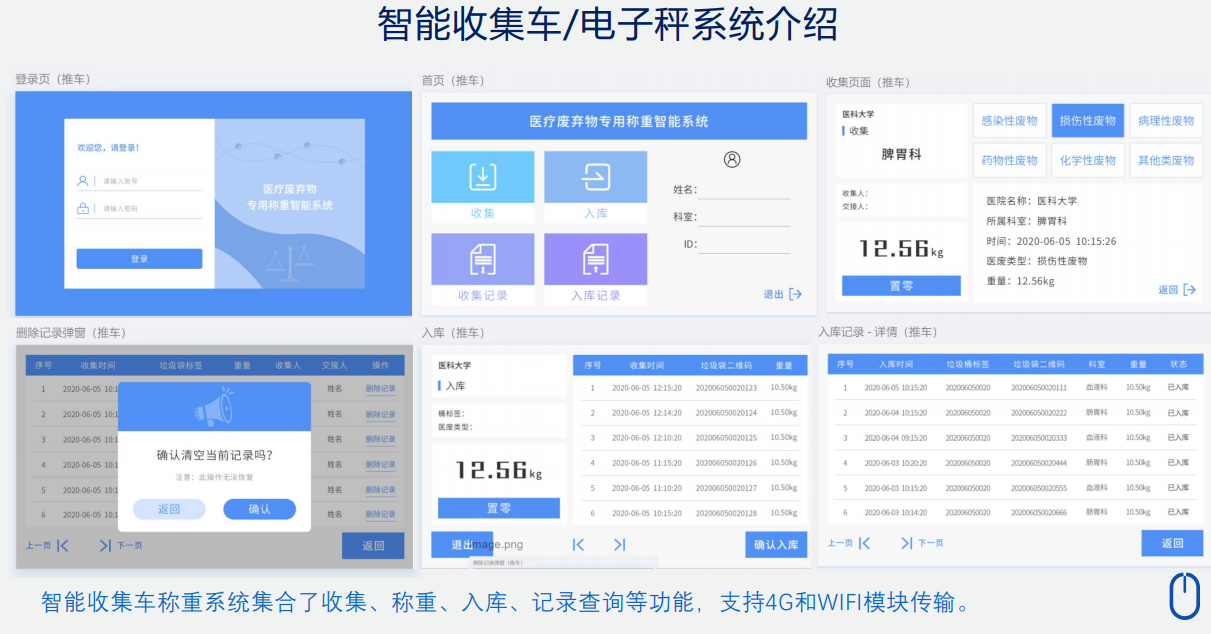This screenshot has width=1211, height=634.
Task: Click the 收集 download icon tile
Action: [x=483, y=178]
